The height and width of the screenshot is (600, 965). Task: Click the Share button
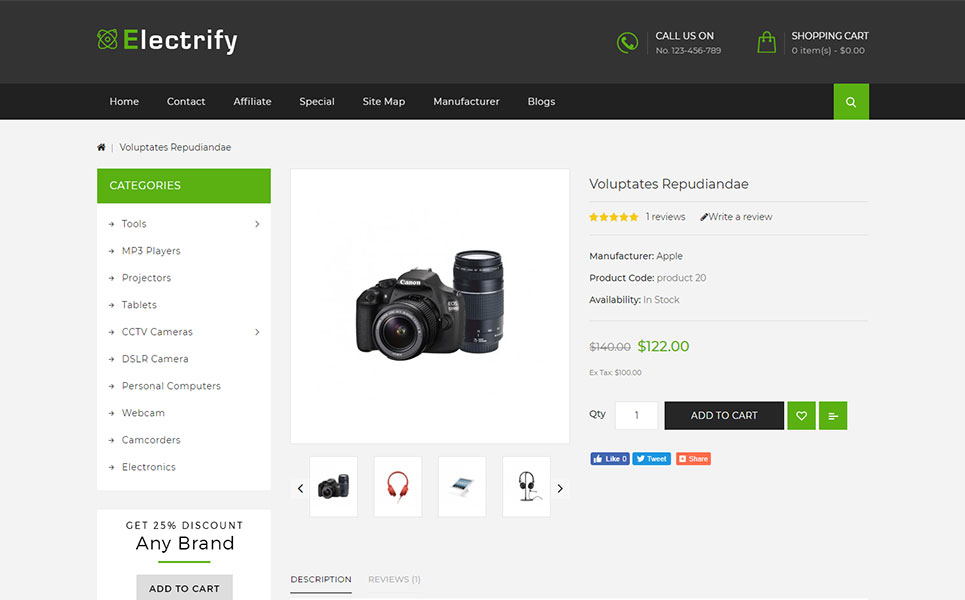click(693, 458)
